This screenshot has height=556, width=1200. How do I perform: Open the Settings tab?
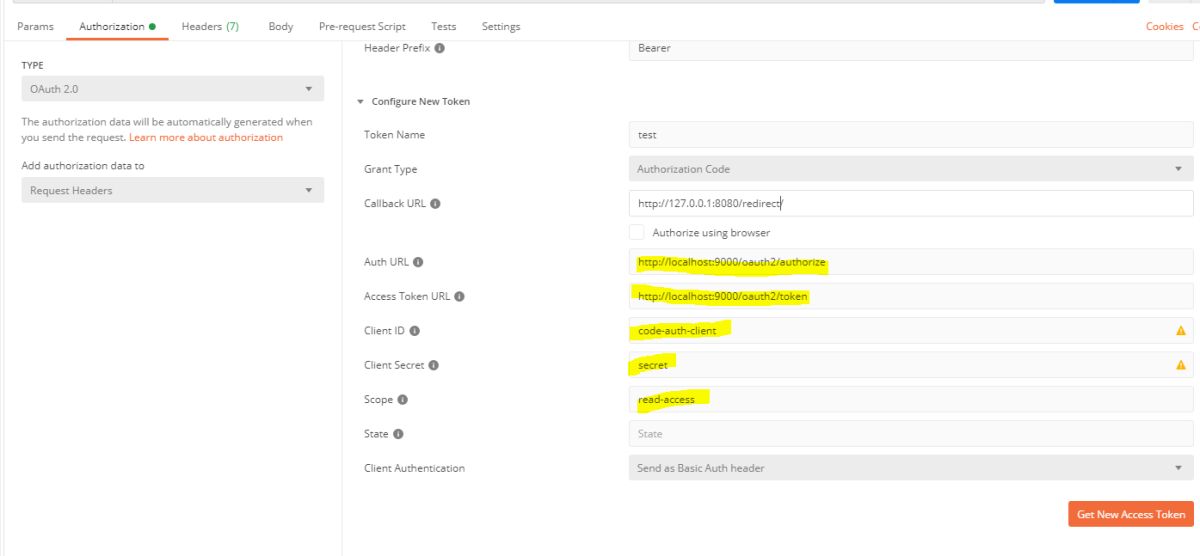501,27
